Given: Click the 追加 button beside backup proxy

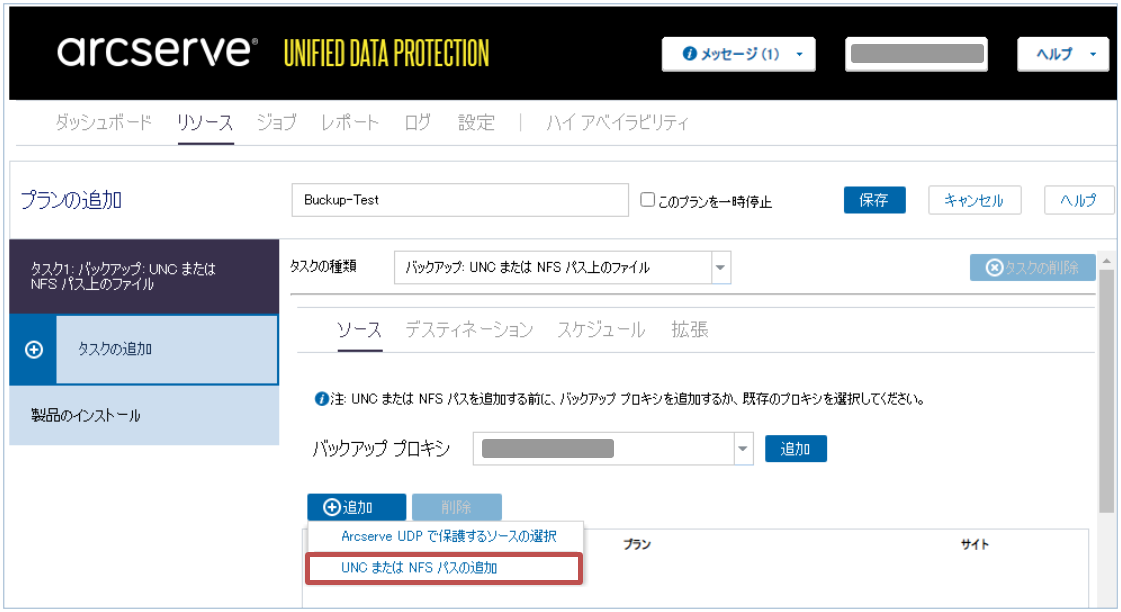Looking at the screenshot, I should tap(796, 449).
